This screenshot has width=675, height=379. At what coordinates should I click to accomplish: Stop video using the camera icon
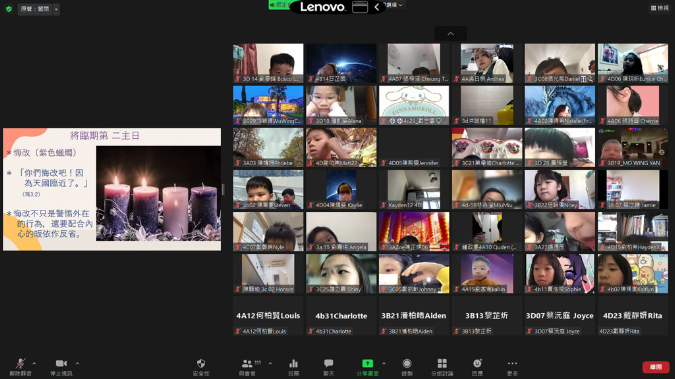point(61,367)
